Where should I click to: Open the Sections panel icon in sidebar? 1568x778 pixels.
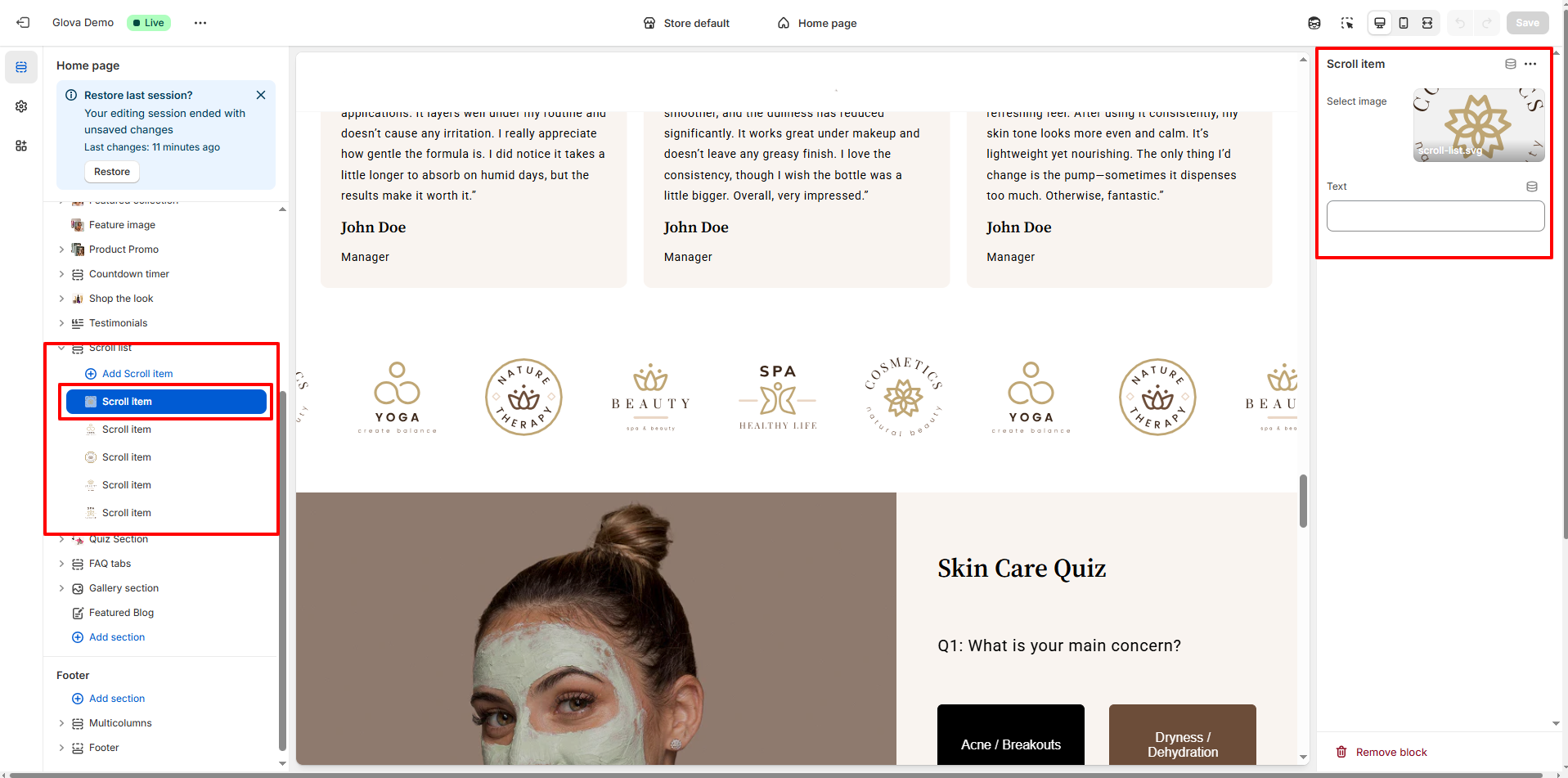coord(21,67)
